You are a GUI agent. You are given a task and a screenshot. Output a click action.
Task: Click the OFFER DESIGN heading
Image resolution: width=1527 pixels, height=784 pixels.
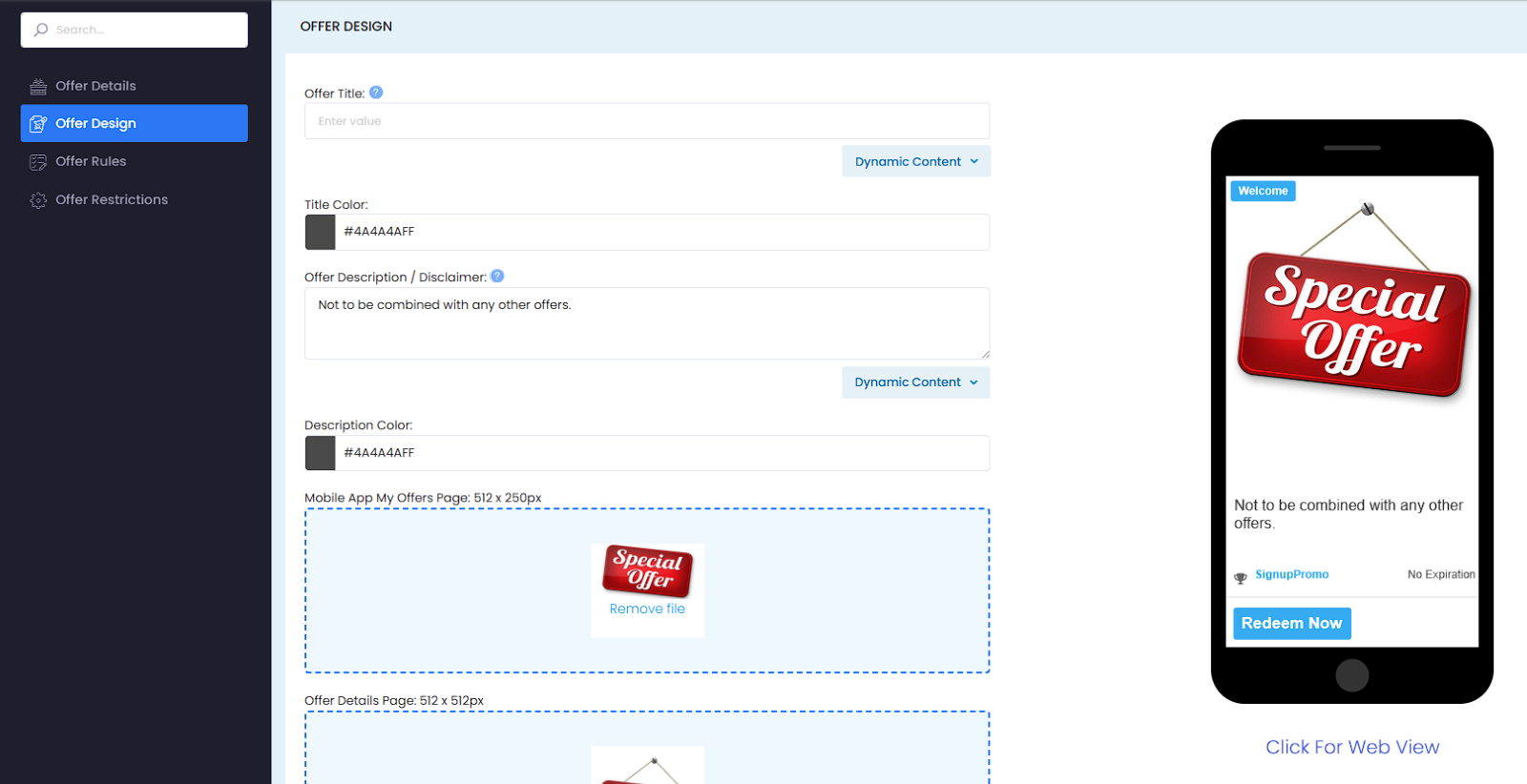[346, 27]
